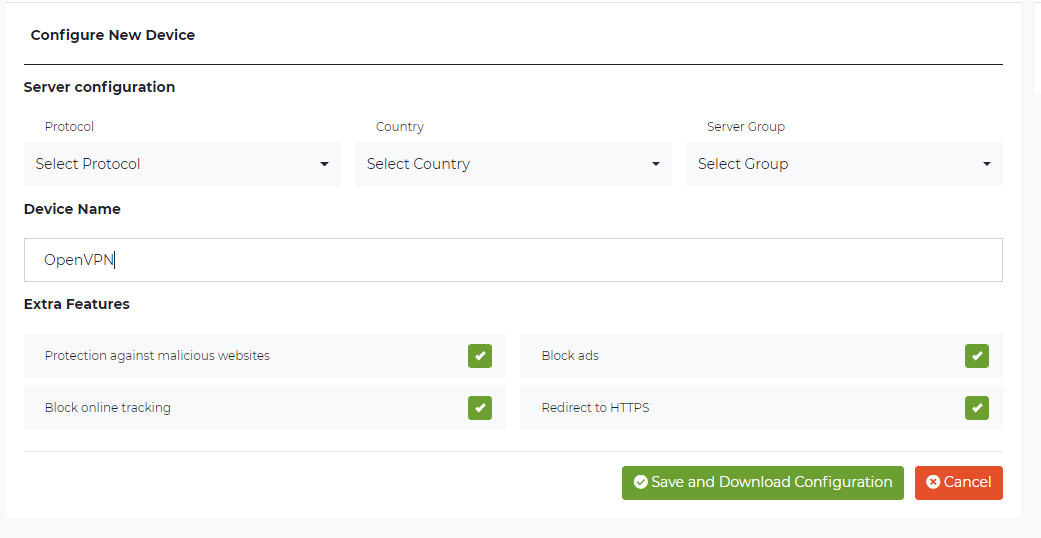Click Save and Download Configuration button
This screenshot has width=1041, height=538.
(763, 483)
